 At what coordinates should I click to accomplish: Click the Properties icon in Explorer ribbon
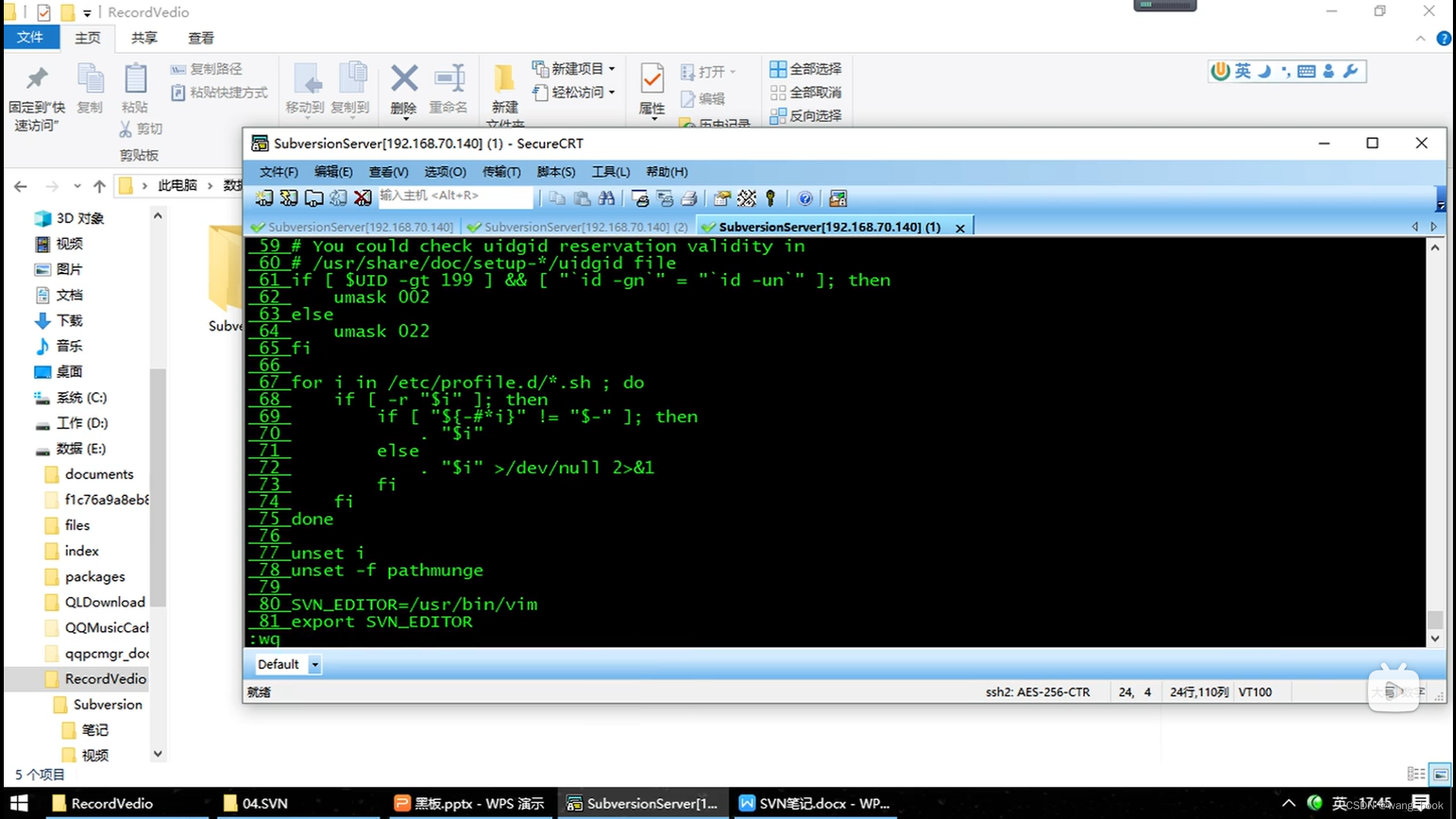652,78
